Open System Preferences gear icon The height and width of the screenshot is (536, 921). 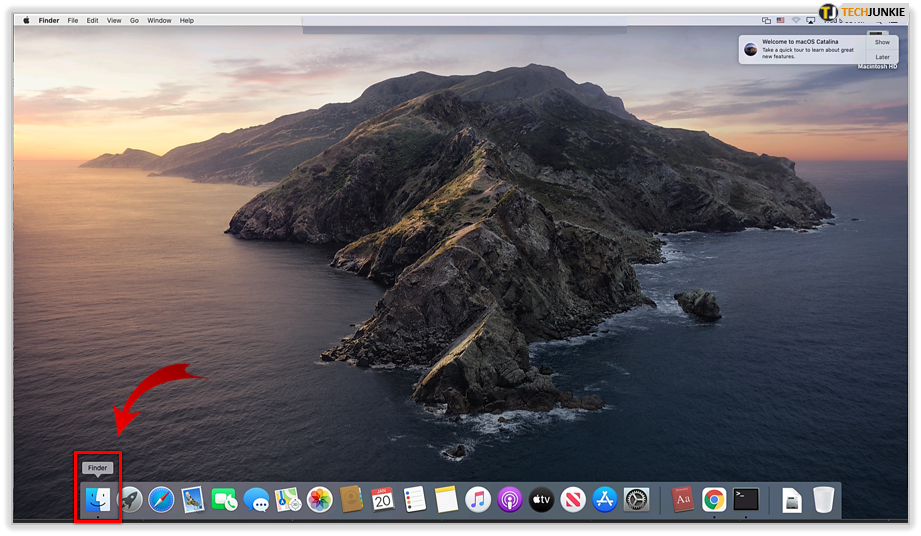click(637, 500)
